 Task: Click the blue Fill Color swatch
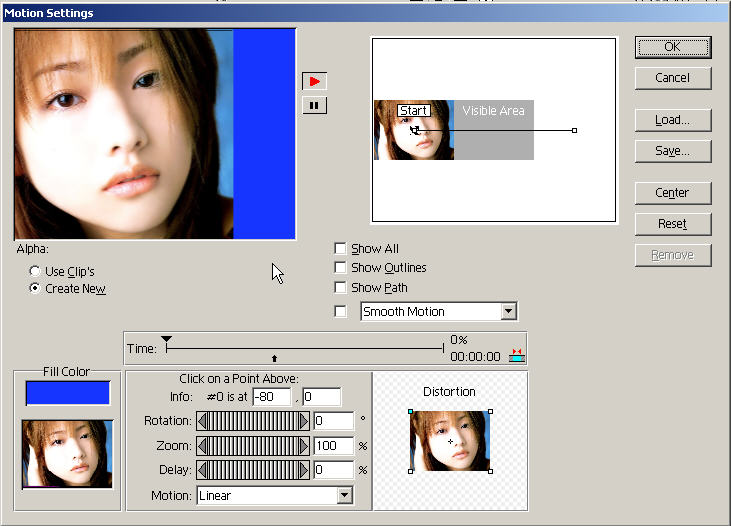click(x=68, y=393)
